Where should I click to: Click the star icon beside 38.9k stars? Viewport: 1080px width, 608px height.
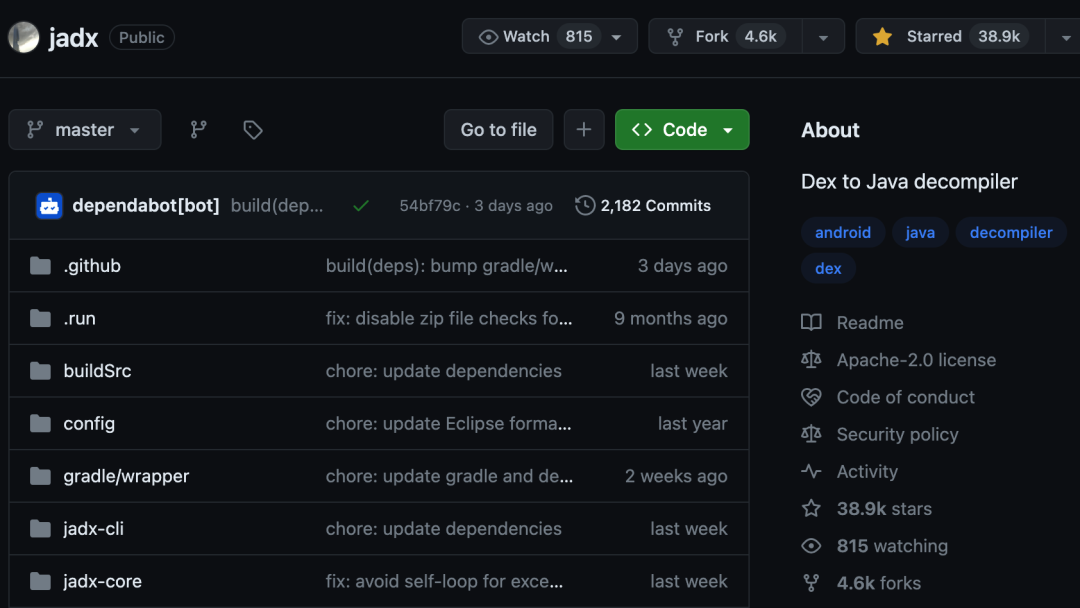(811, 508)
